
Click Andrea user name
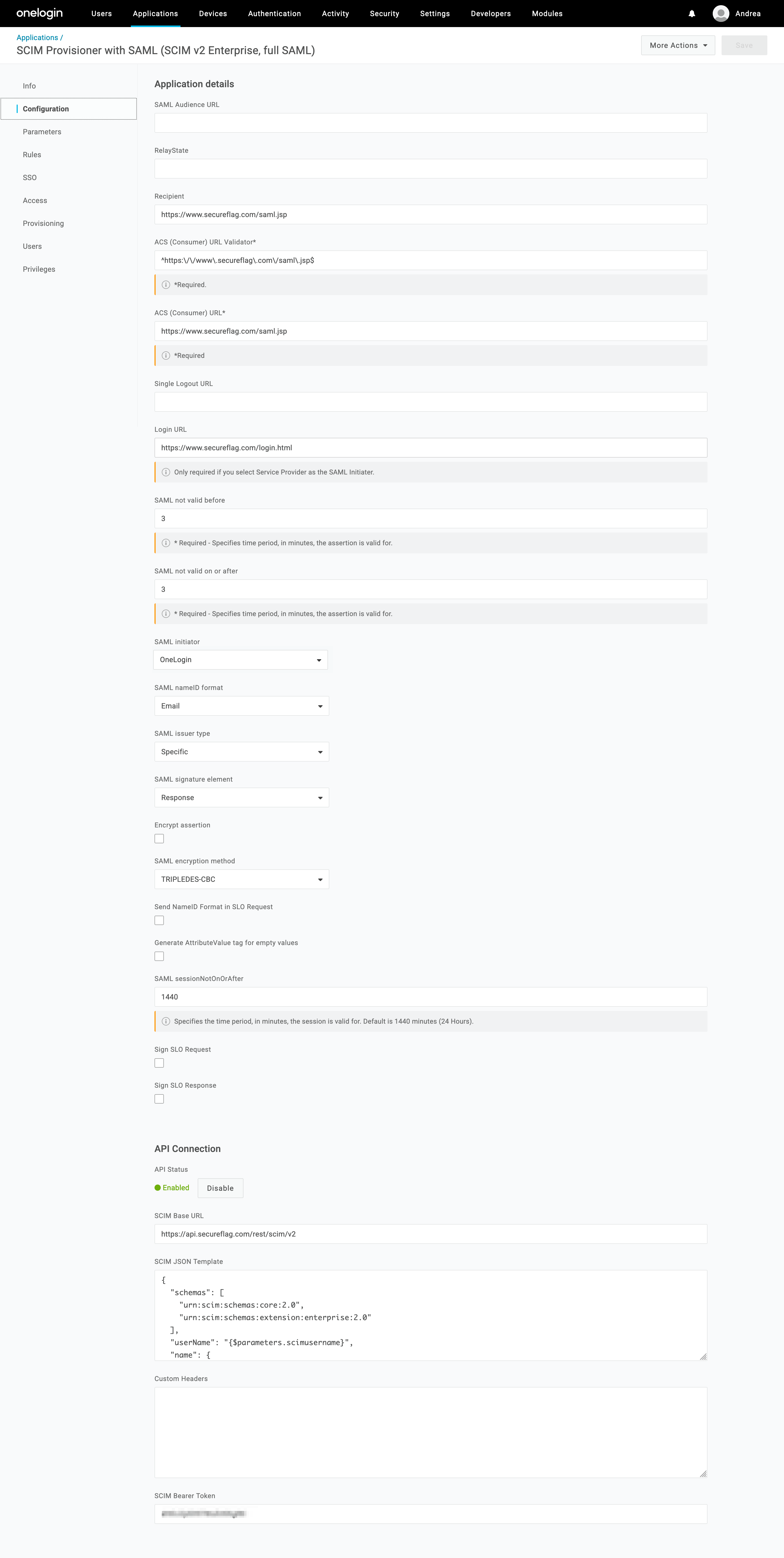748,13
